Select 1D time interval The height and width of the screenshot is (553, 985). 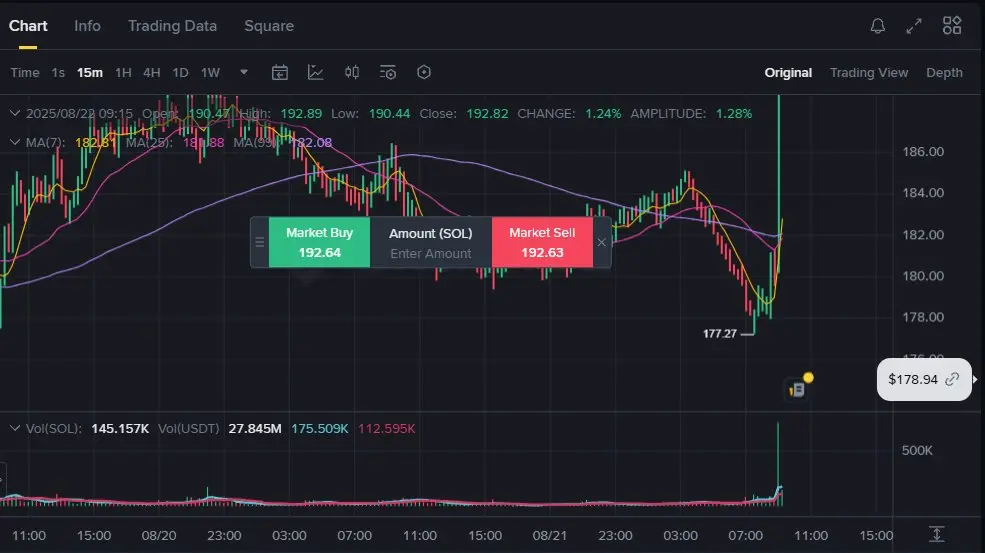[180, 72]
